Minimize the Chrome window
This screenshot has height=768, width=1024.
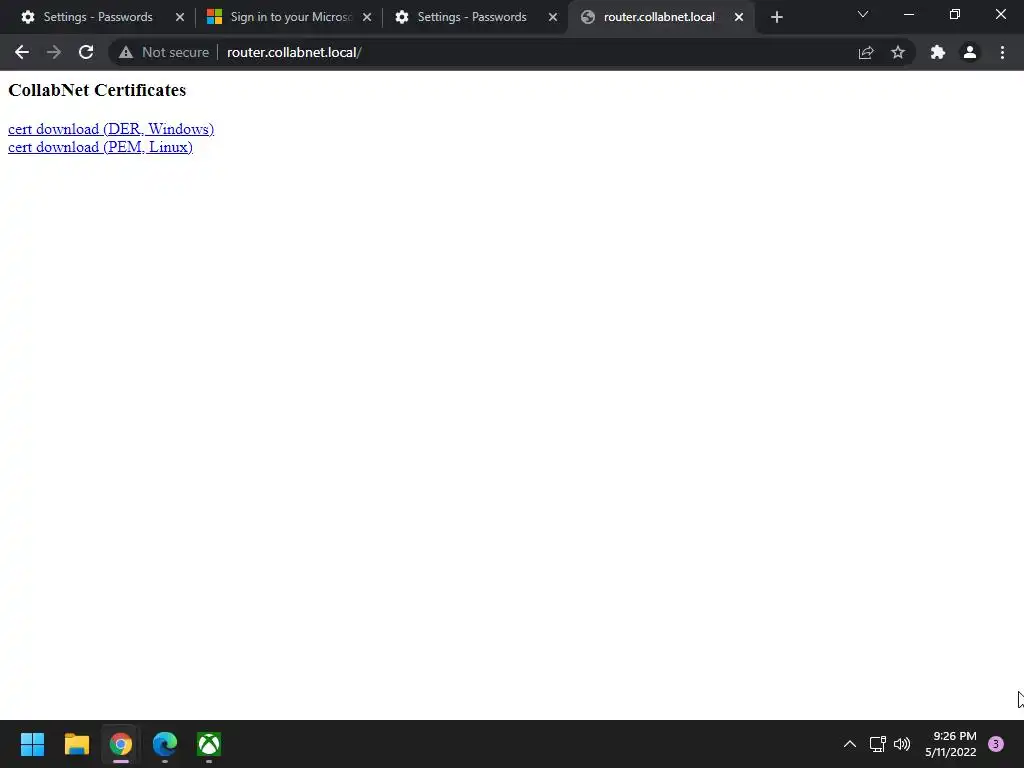[x=909, y=14]
